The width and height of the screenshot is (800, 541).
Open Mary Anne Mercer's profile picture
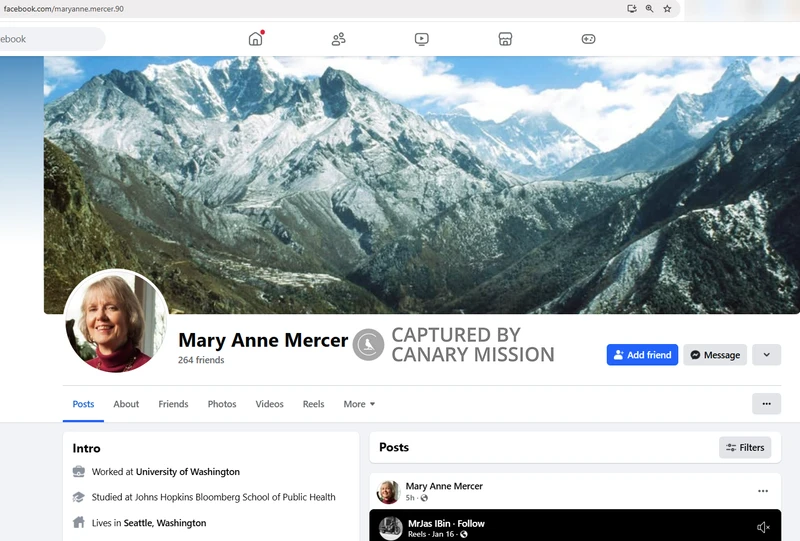[x=116, y=321]
